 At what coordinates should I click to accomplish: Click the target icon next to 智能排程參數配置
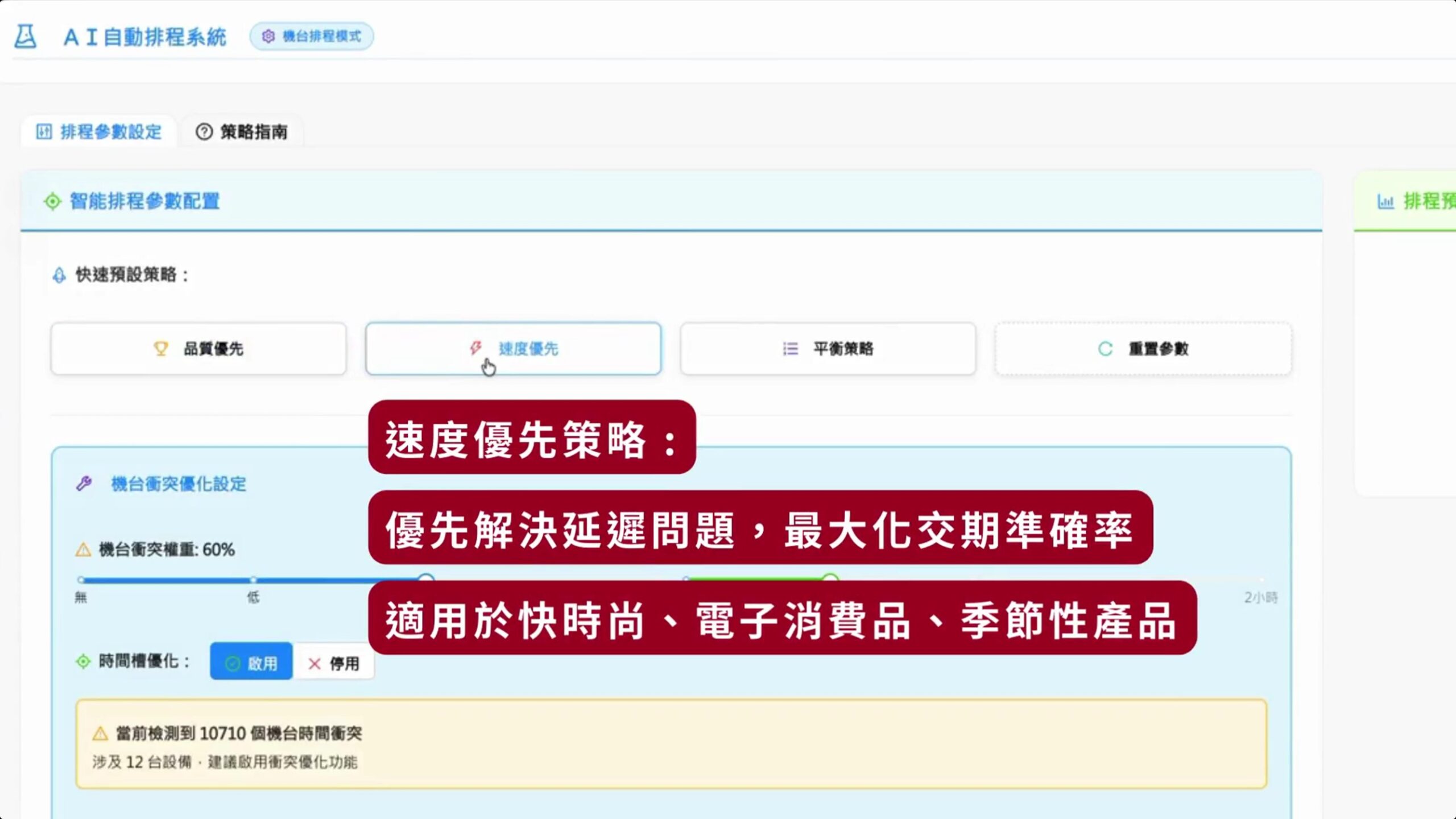(x=52, y=201)
